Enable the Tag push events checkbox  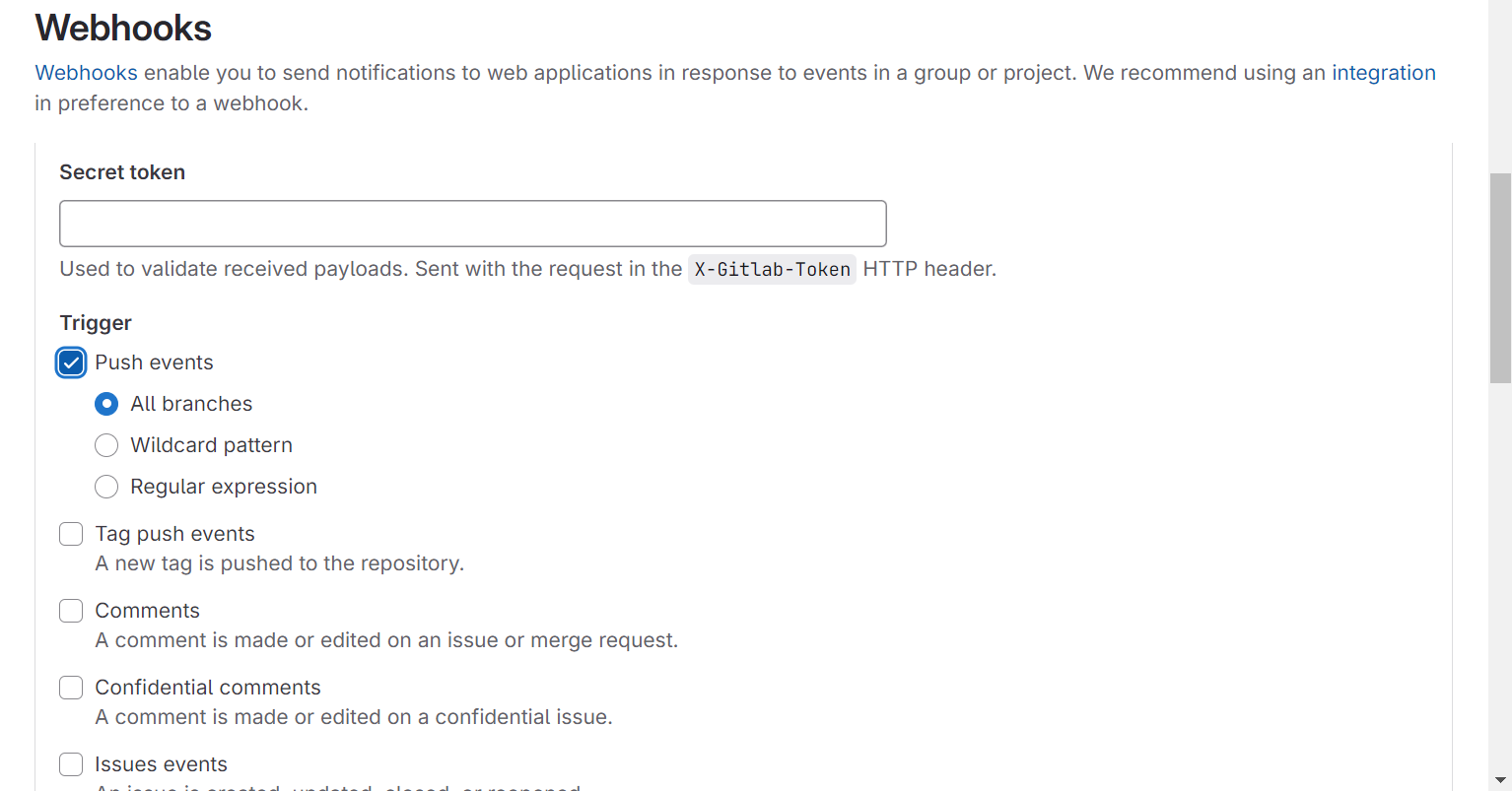click(71, 534)
